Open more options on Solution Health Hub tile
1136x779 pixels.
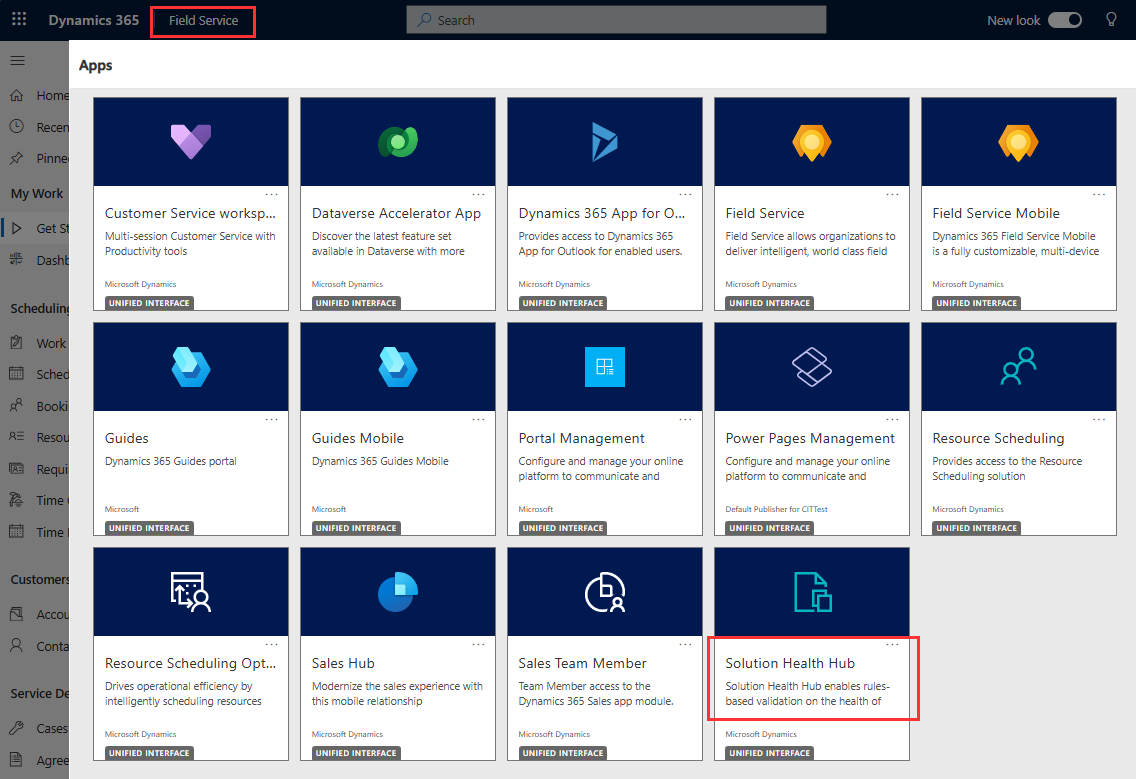click(x=892, y=644)
